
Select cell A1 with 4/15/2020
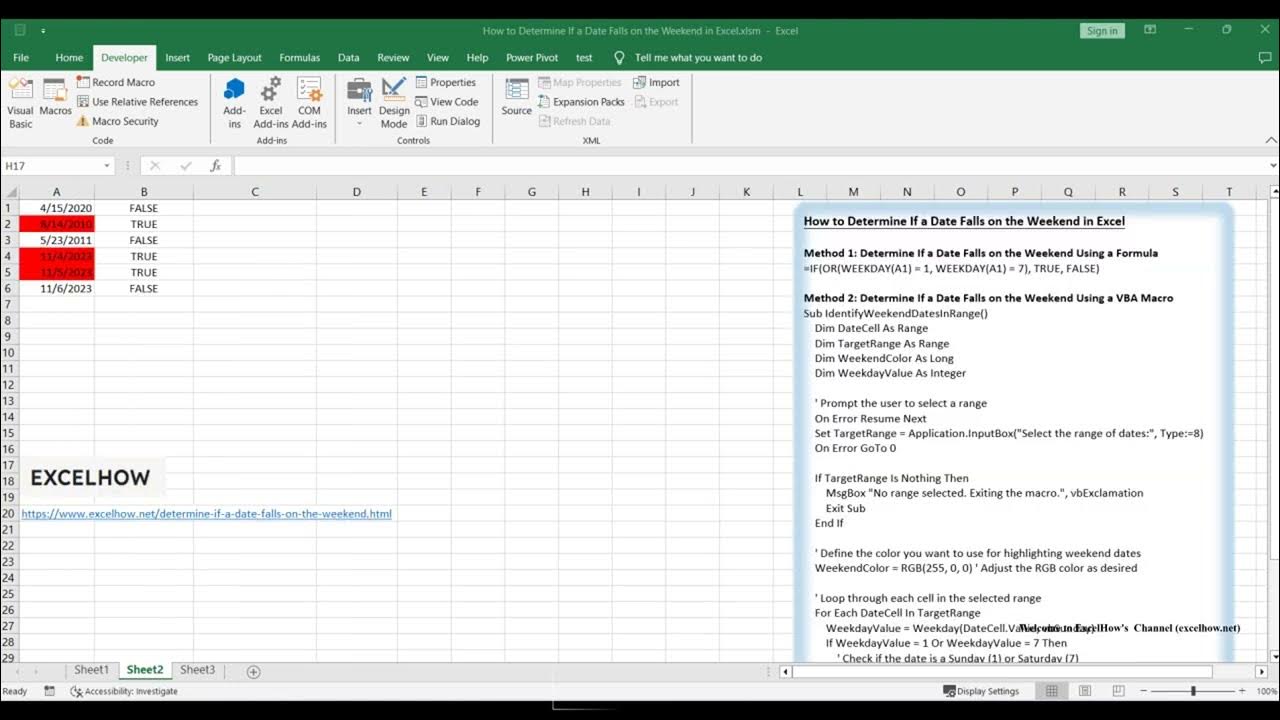tap(56, 208)
